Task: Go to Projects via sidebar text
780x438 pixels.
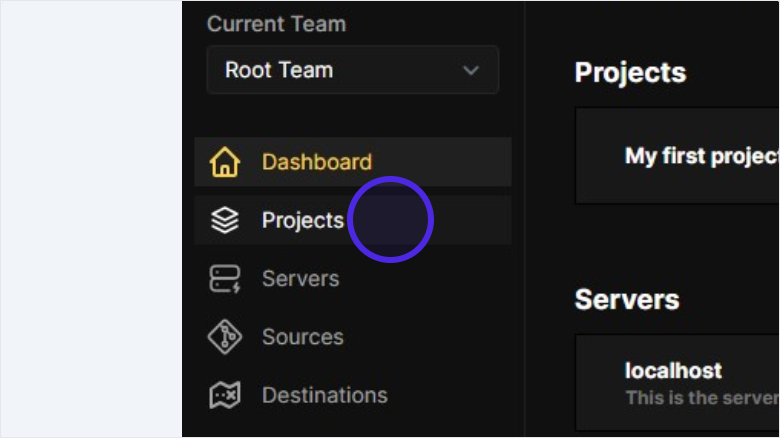Action: click(302, 220)
